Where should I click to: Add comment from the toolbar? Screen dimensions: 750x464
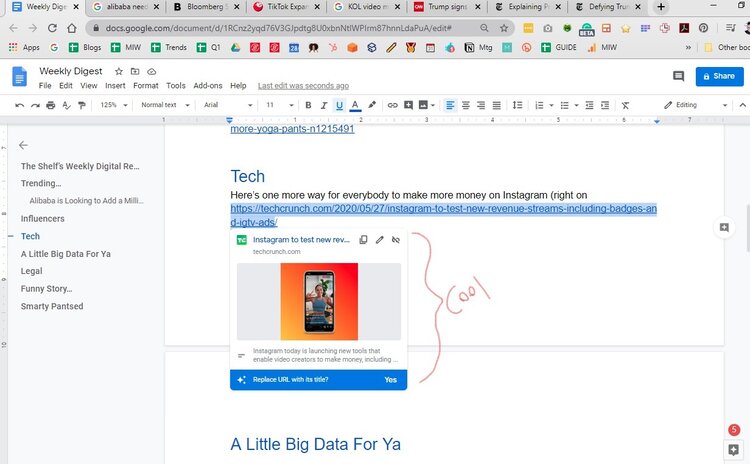click(408, 105)
